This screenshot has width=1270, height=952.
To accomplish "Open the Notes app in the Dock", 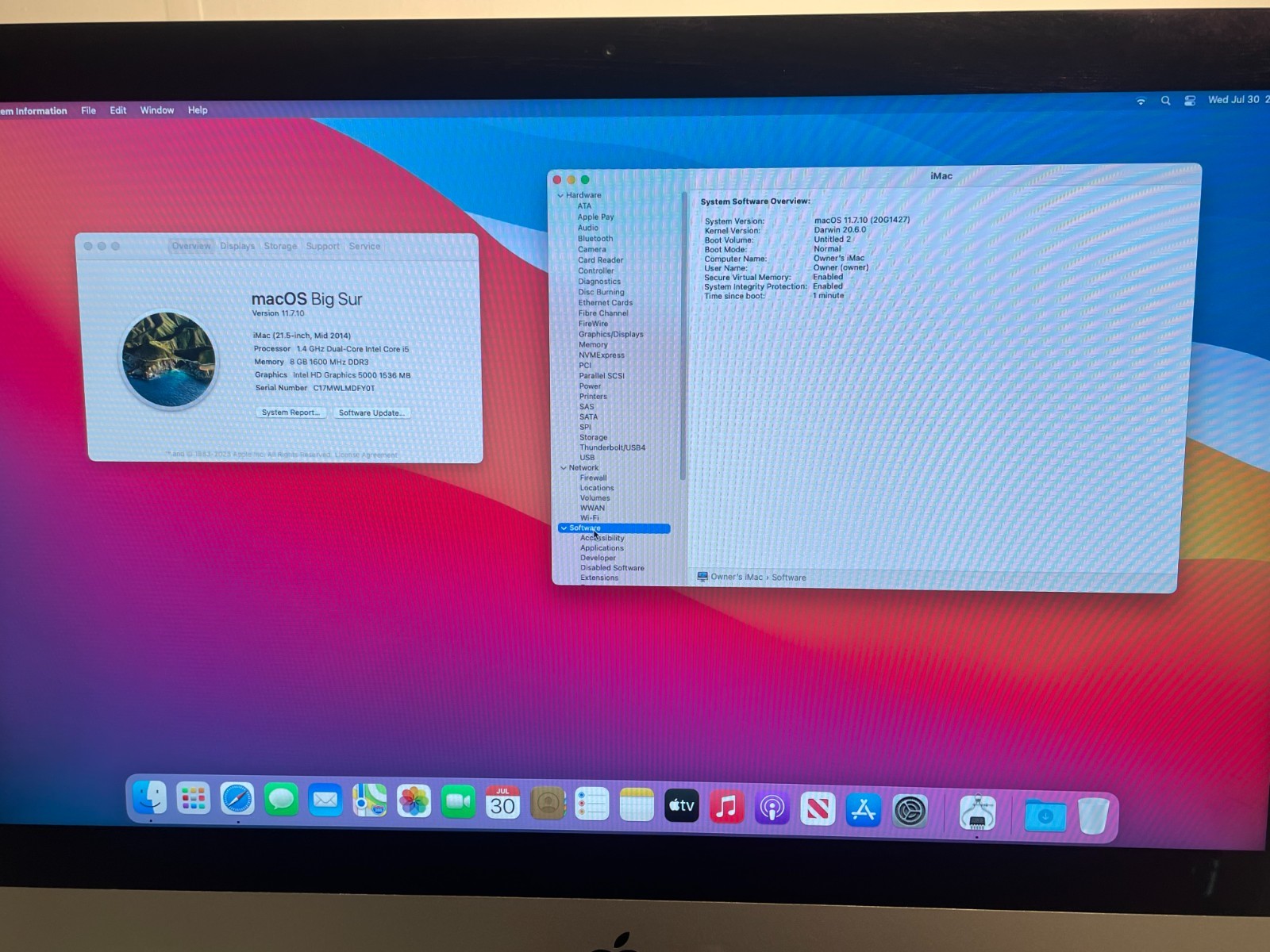I will [x=637, y=806].
